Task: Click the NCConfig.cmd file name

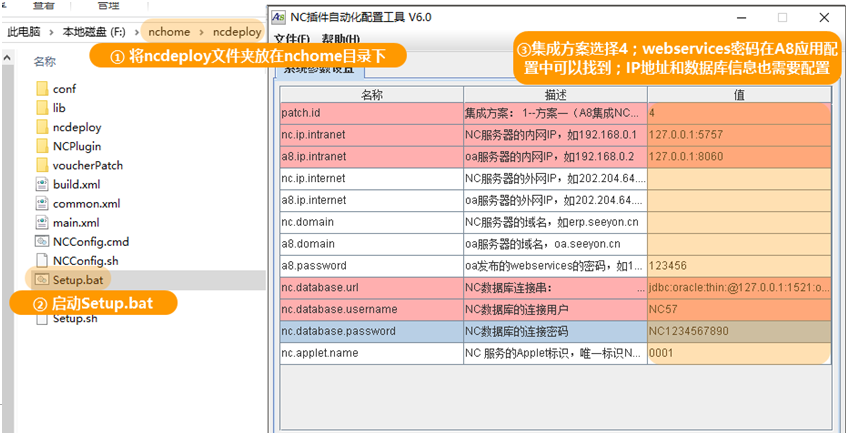Action: [91, 242]
